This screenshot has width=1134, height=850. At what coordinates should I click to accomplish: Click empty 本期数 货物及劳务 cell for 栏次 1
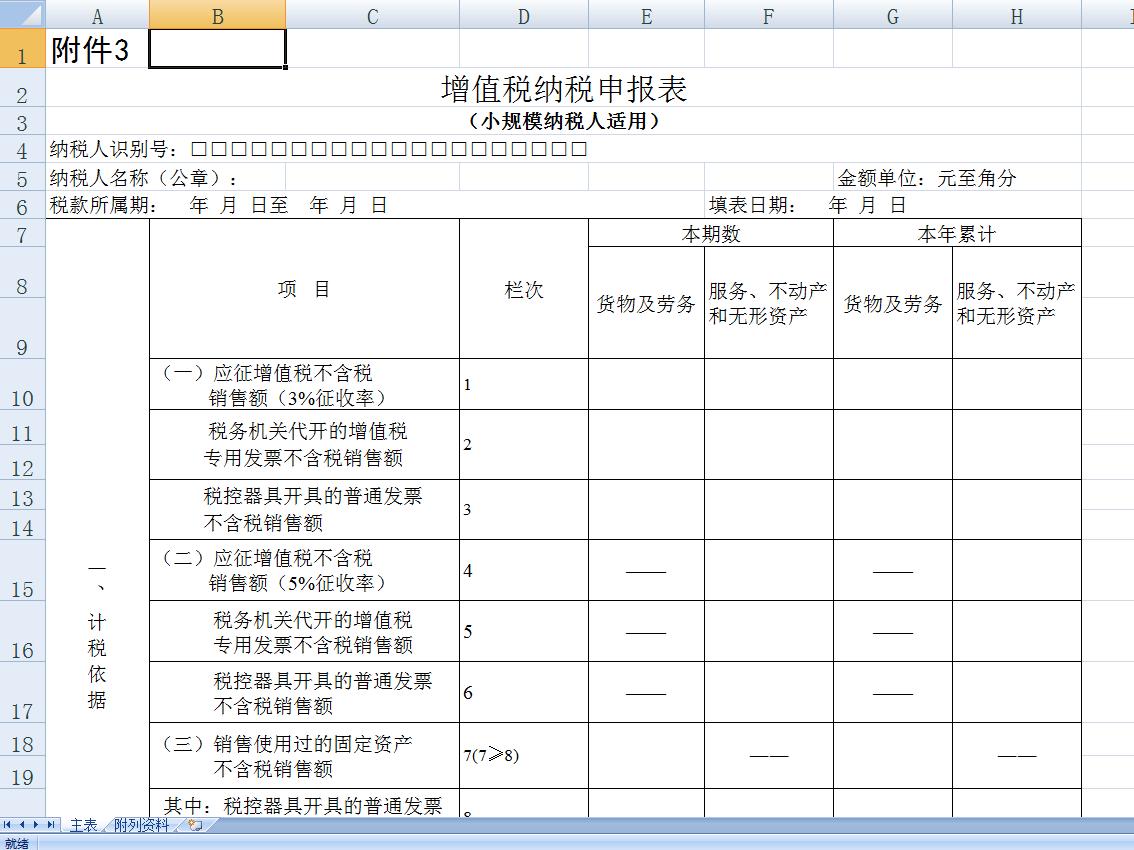647,384
